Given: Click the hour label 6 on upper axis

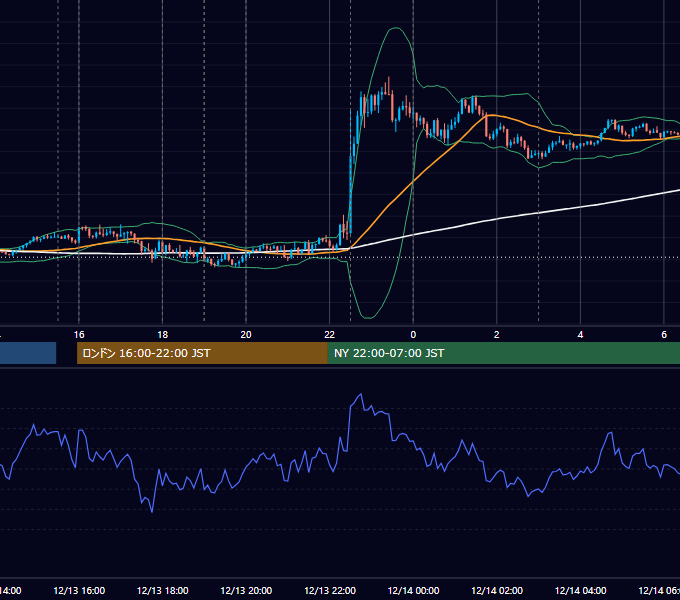Looking at the screenshot, I should 664,334.
